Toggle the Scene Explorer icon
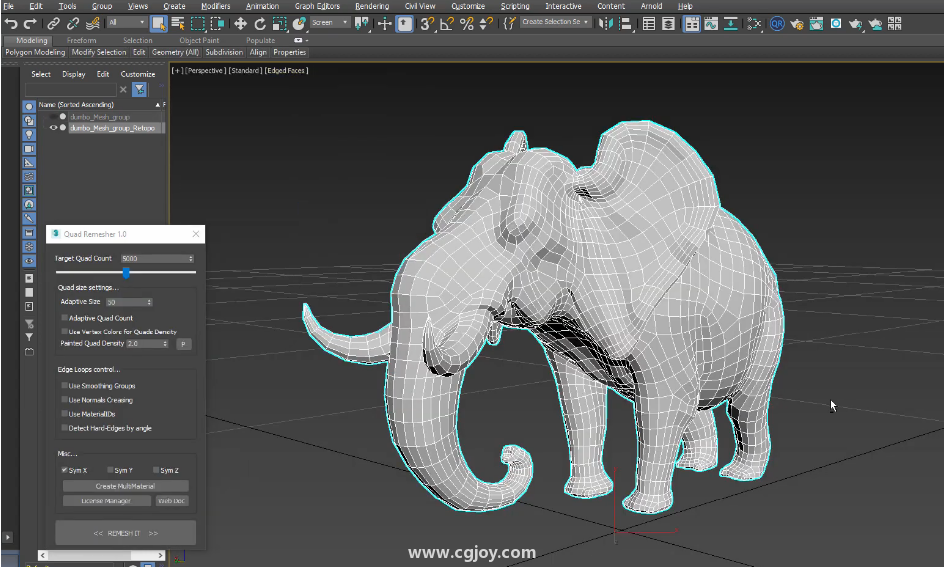The image size is (944, 567). [649, 23]
